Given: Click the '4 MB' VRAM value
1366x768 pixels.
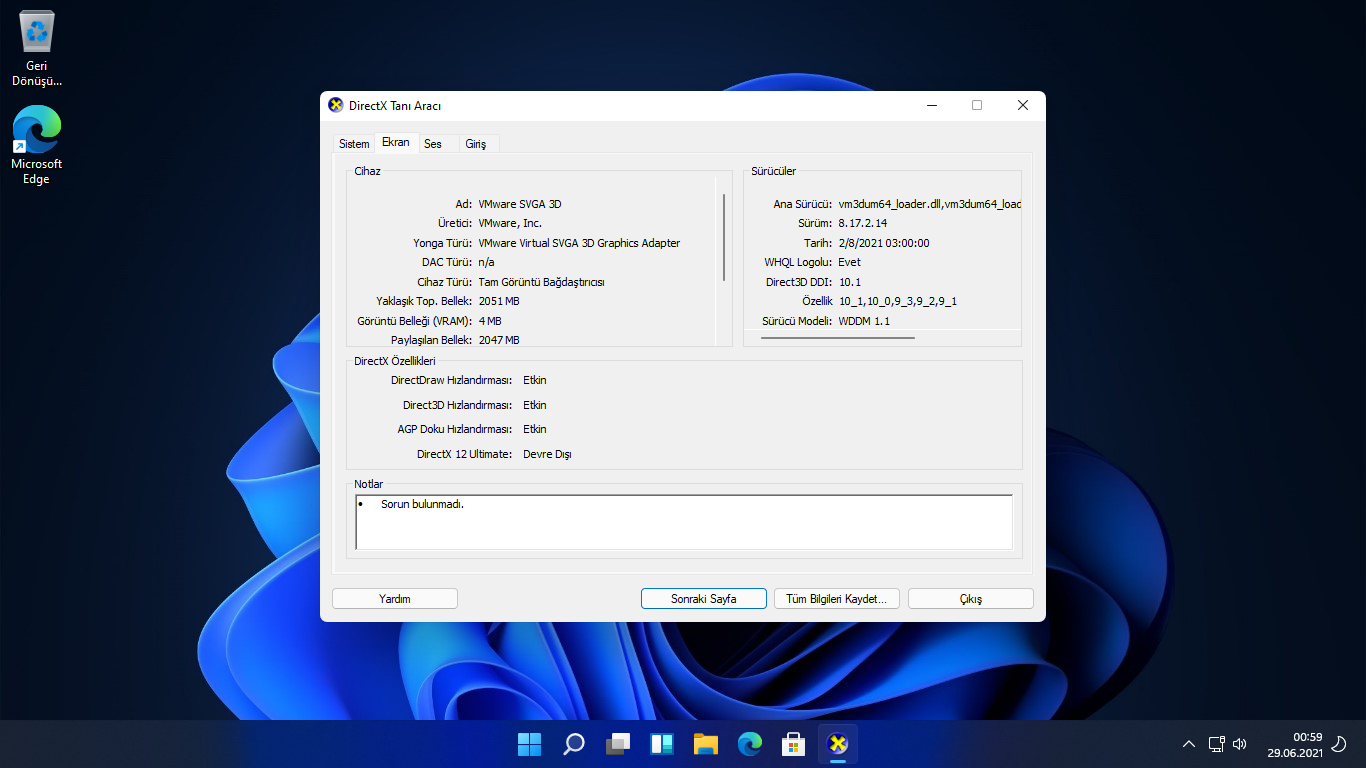Looking at the screenshot, I should 490,321.
